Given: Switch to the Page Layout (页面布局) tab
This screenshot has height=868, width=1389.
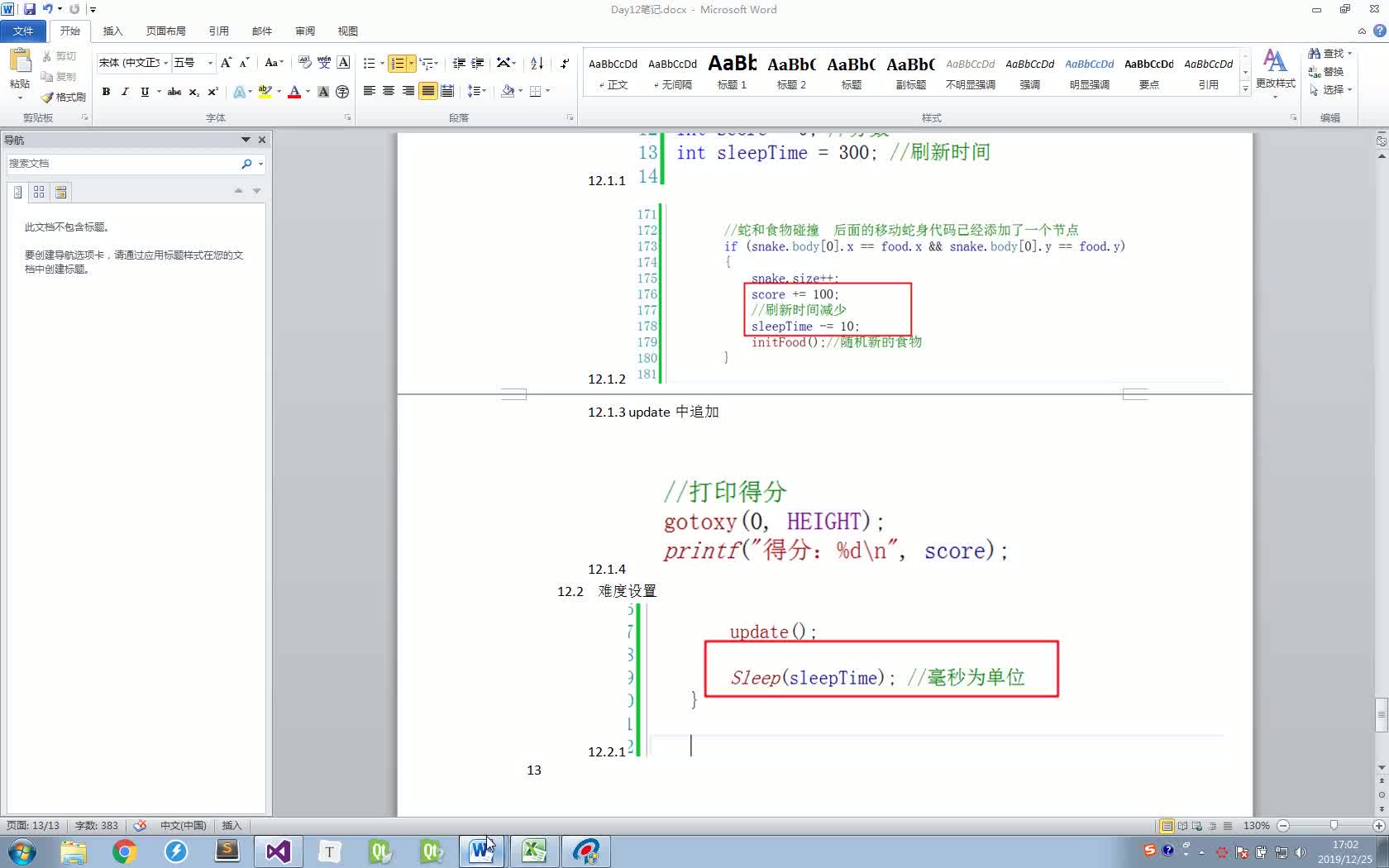Looking at the screenshot, I should point(165,31).
